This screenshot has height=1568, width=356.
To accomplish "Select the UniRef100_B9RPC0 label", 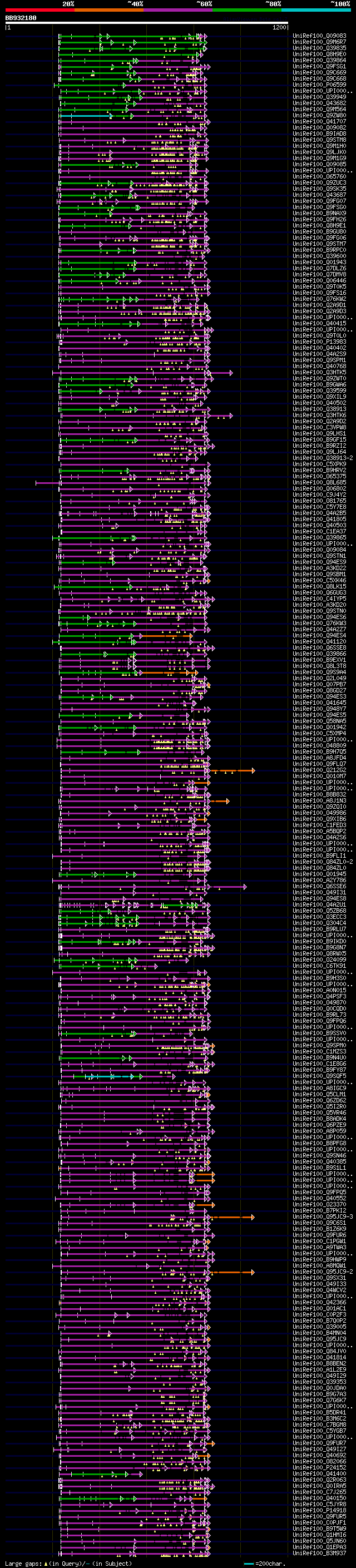I will [x=319, y=250].
